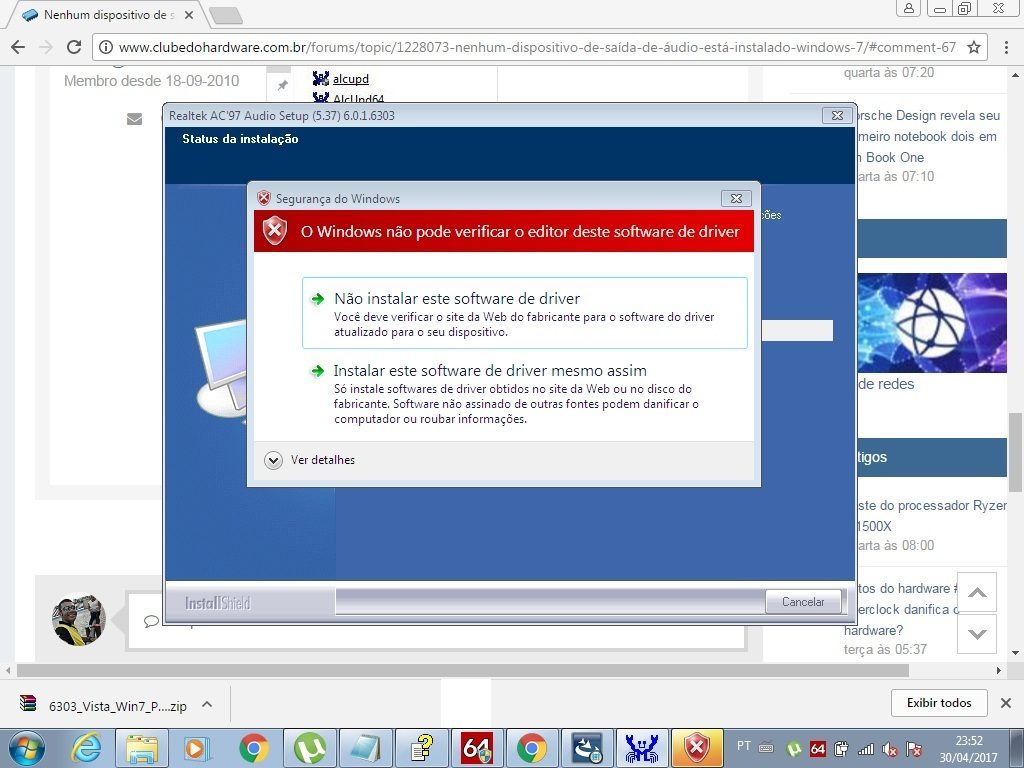The image size is (1024, 768).
Task: Open Windows Media Player from the taskbar
Action: point(198,748)
